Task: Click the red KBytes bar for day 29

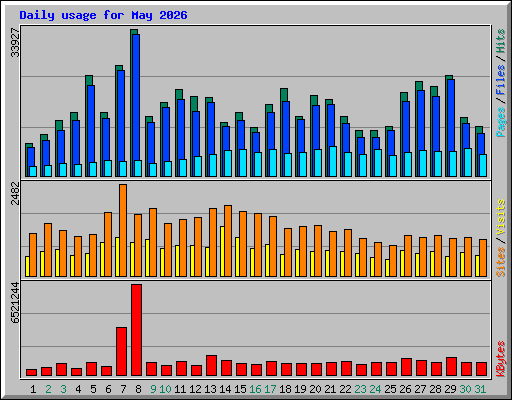Action: click(451, 367)
